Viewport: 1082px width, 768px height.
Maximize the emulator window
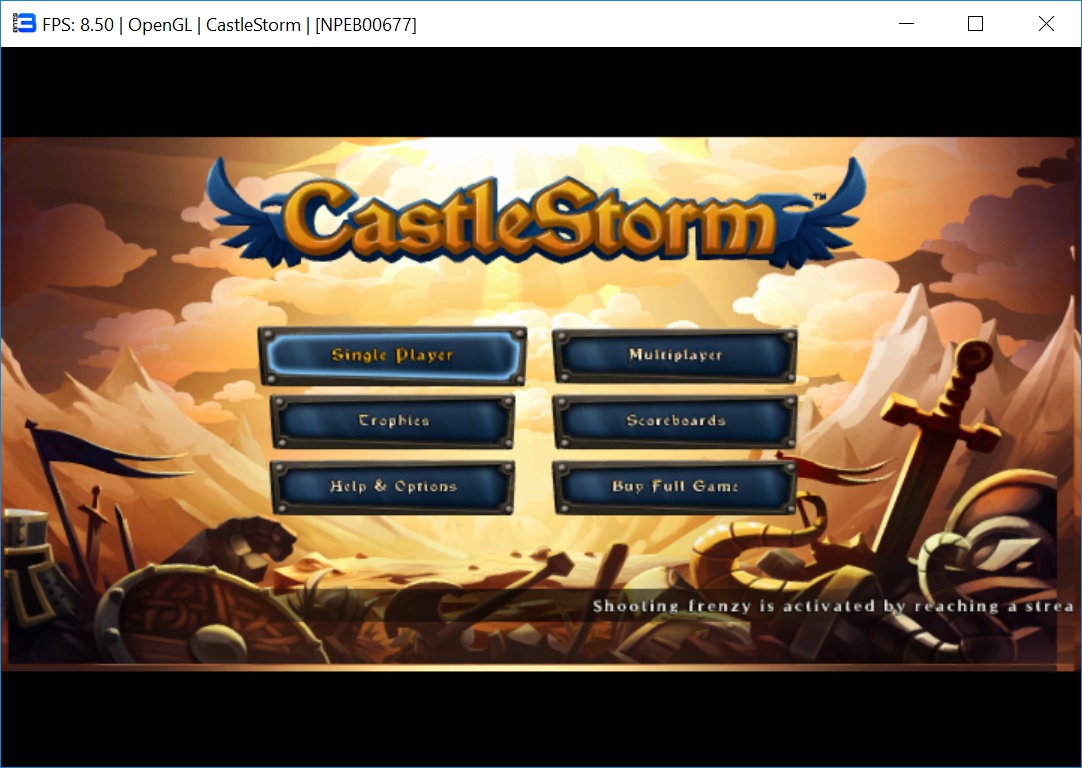975,24
